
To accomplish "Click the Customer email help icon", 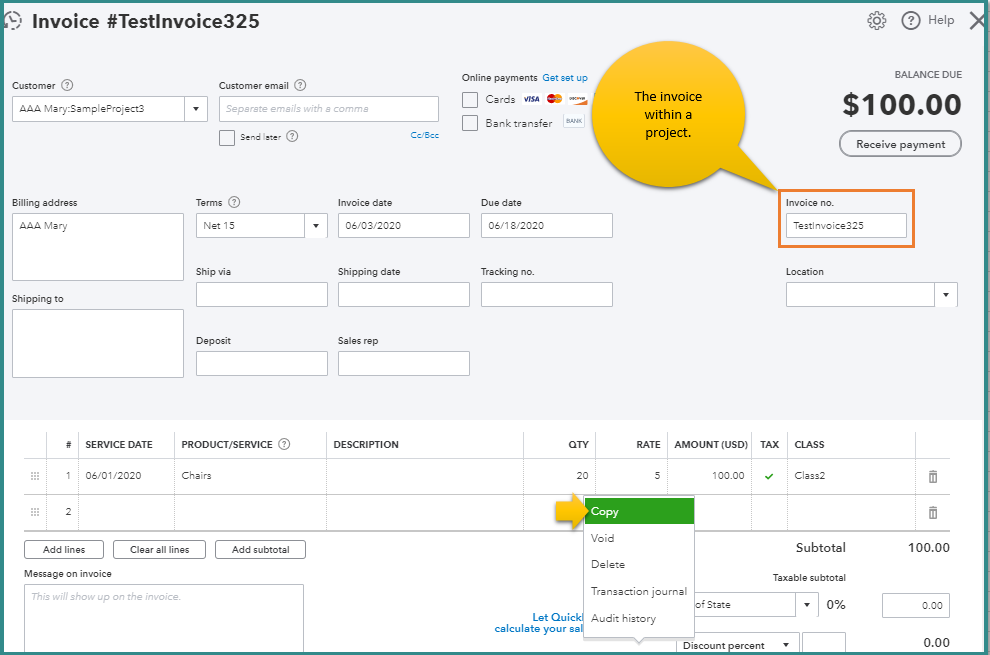I will coord(300,86).
